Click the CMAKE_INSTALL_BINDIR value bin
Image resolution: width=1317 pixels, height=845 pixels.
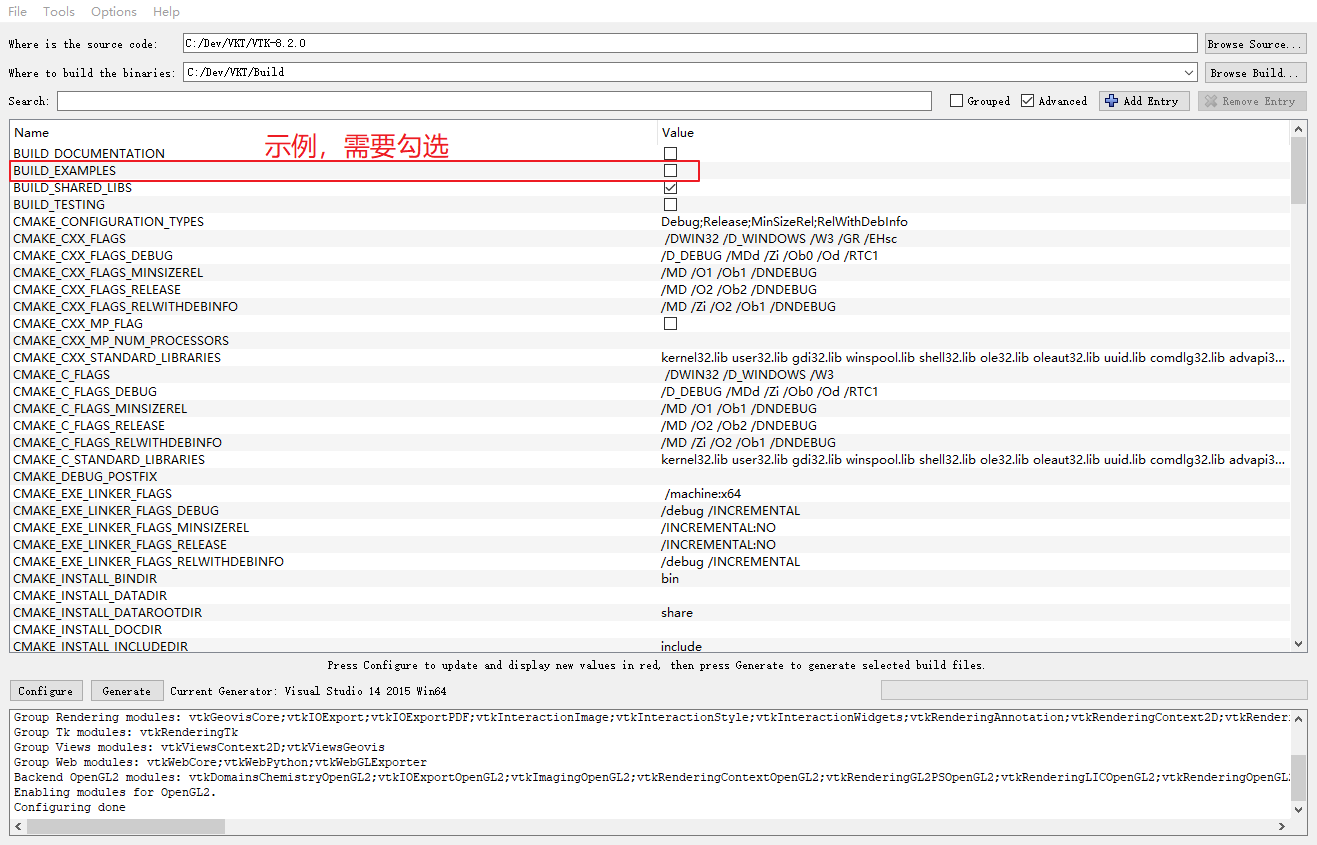coord(670,578)
